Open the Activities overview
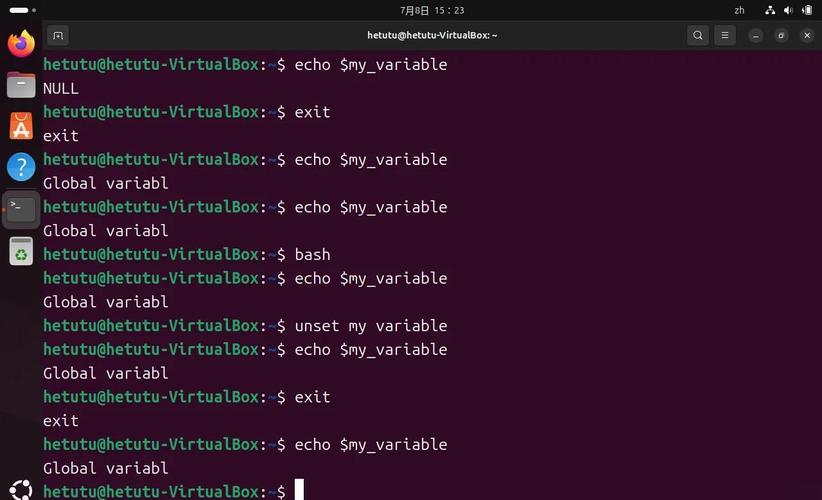The image size is (822, 500). pos(19,10)
